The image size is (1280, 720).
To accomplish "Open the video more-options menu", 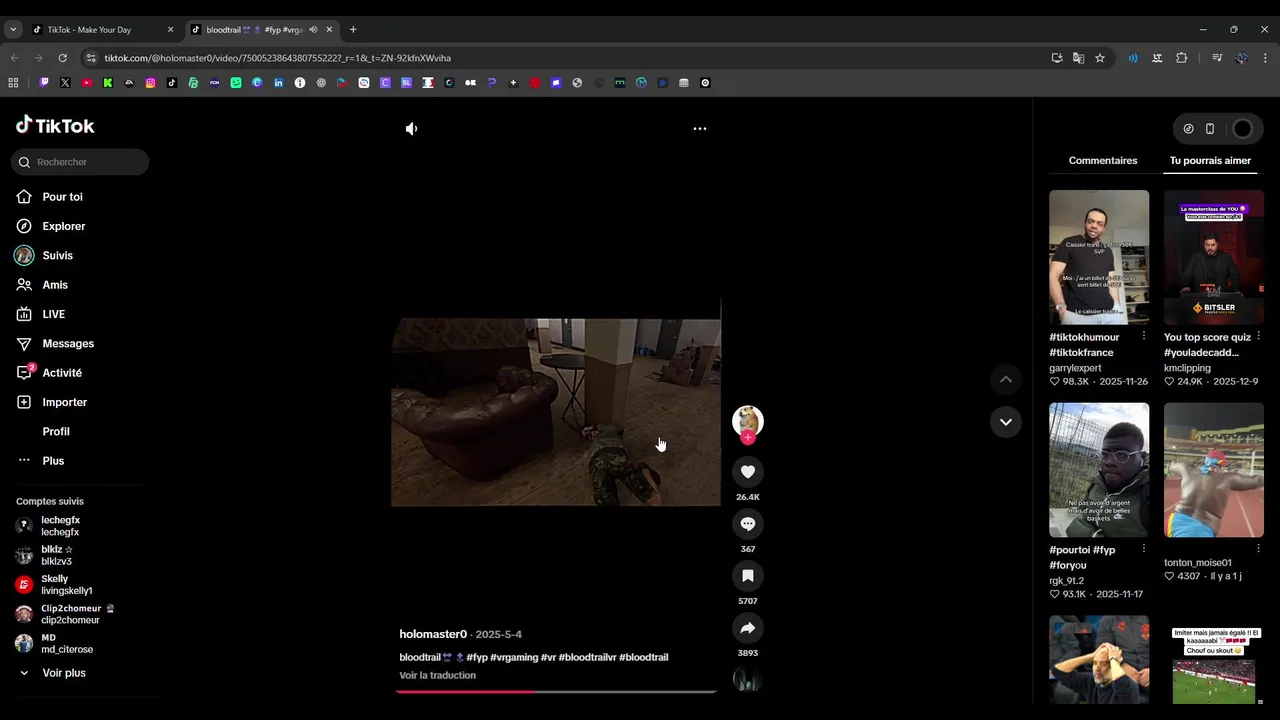I will pos(700,129).
